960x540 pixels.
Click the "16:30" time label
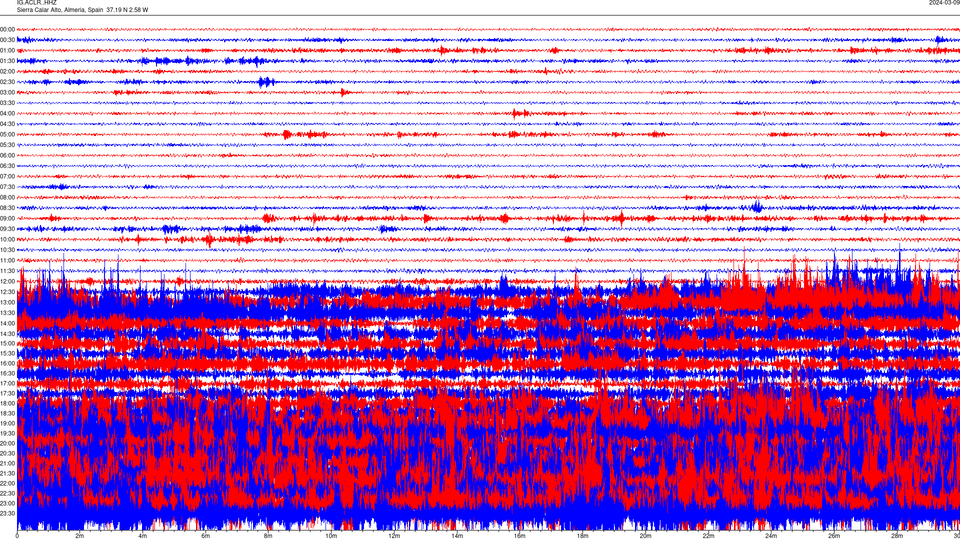coord(7,373)
